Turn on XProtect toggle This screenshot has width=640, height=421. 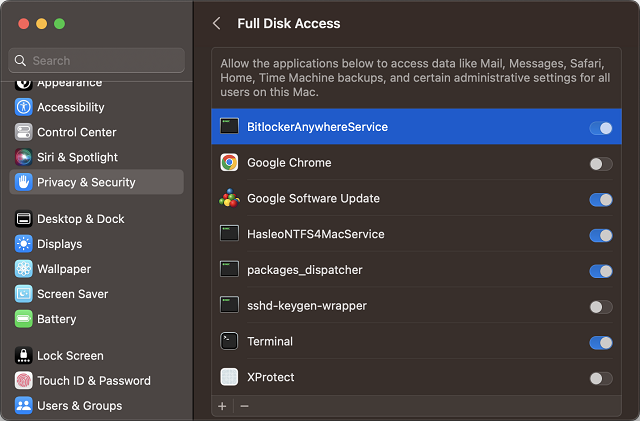[x=601, y=379]
